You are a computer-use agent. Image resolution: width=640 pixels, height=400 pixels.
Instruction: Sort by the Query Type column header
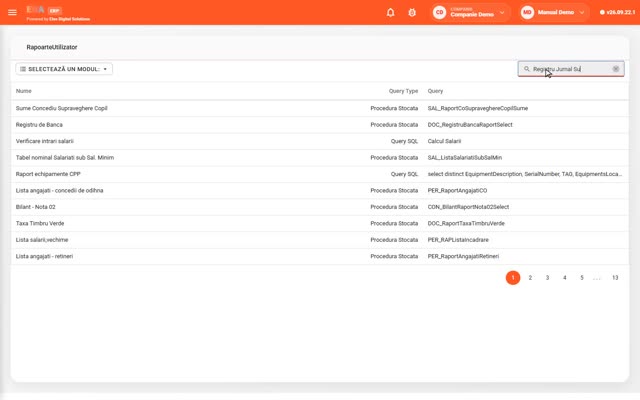coord(403,91)
